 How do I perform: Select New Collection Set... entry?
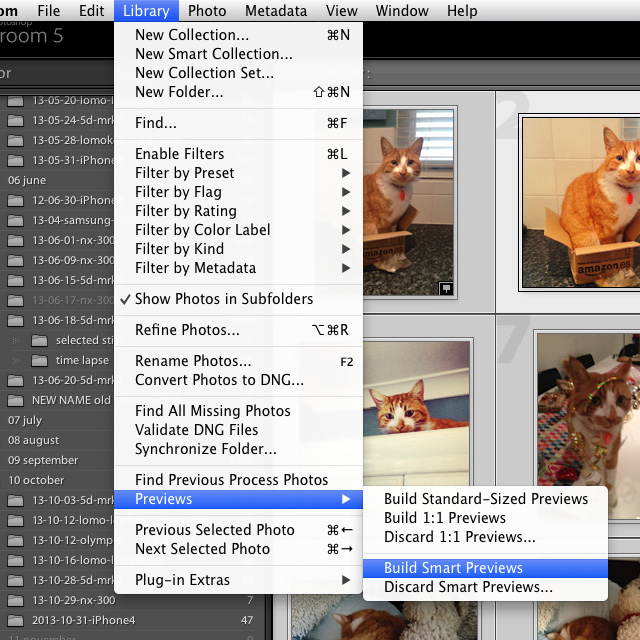point(238,73)
